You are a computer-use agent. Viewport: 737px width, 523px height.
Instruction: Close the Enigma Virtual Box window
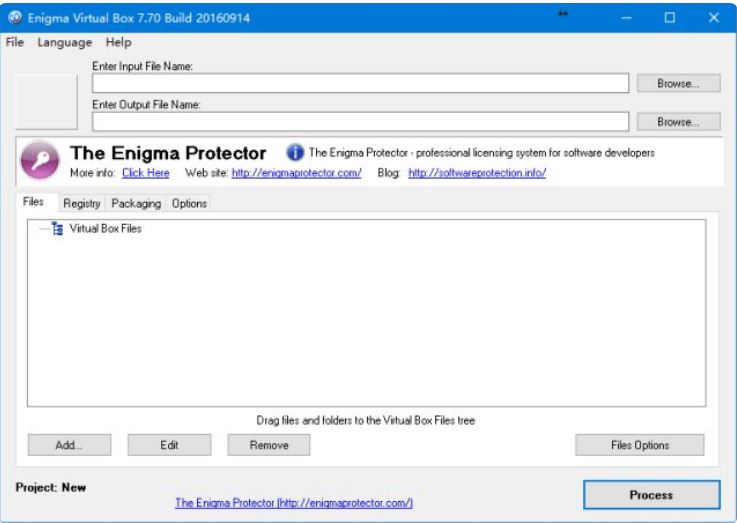pyautogui.click(x=713, y=18)
